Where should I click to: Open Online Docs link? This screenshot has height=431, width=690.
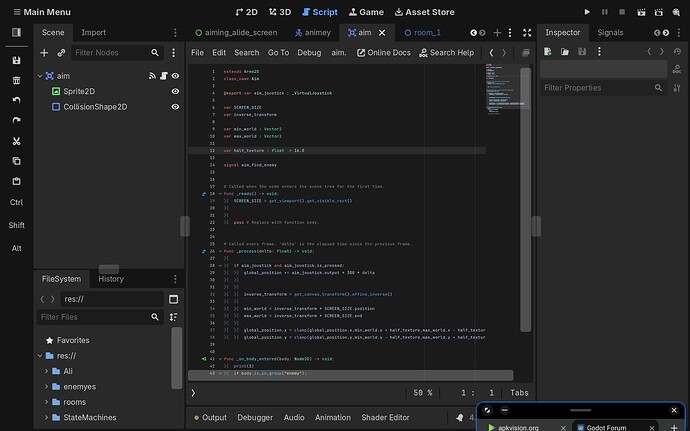coord(384,52)
